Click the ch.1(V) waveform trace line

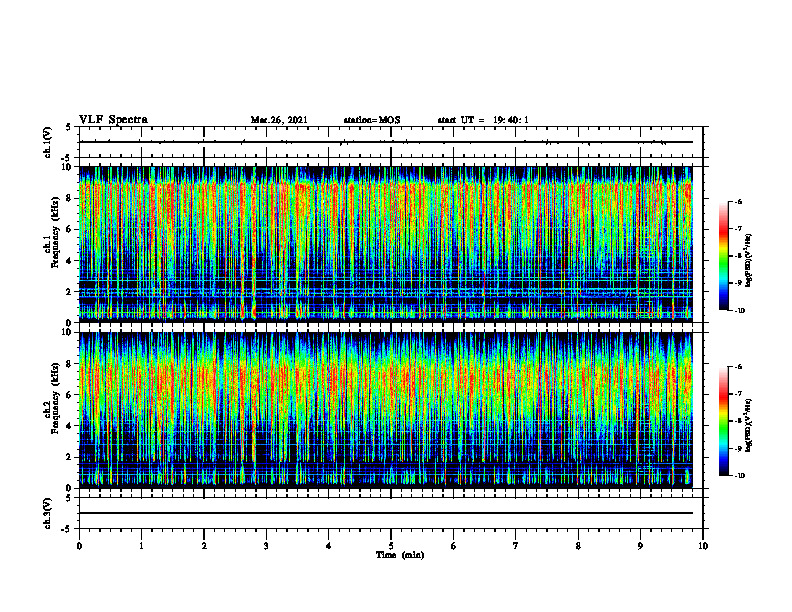(386, 142)
